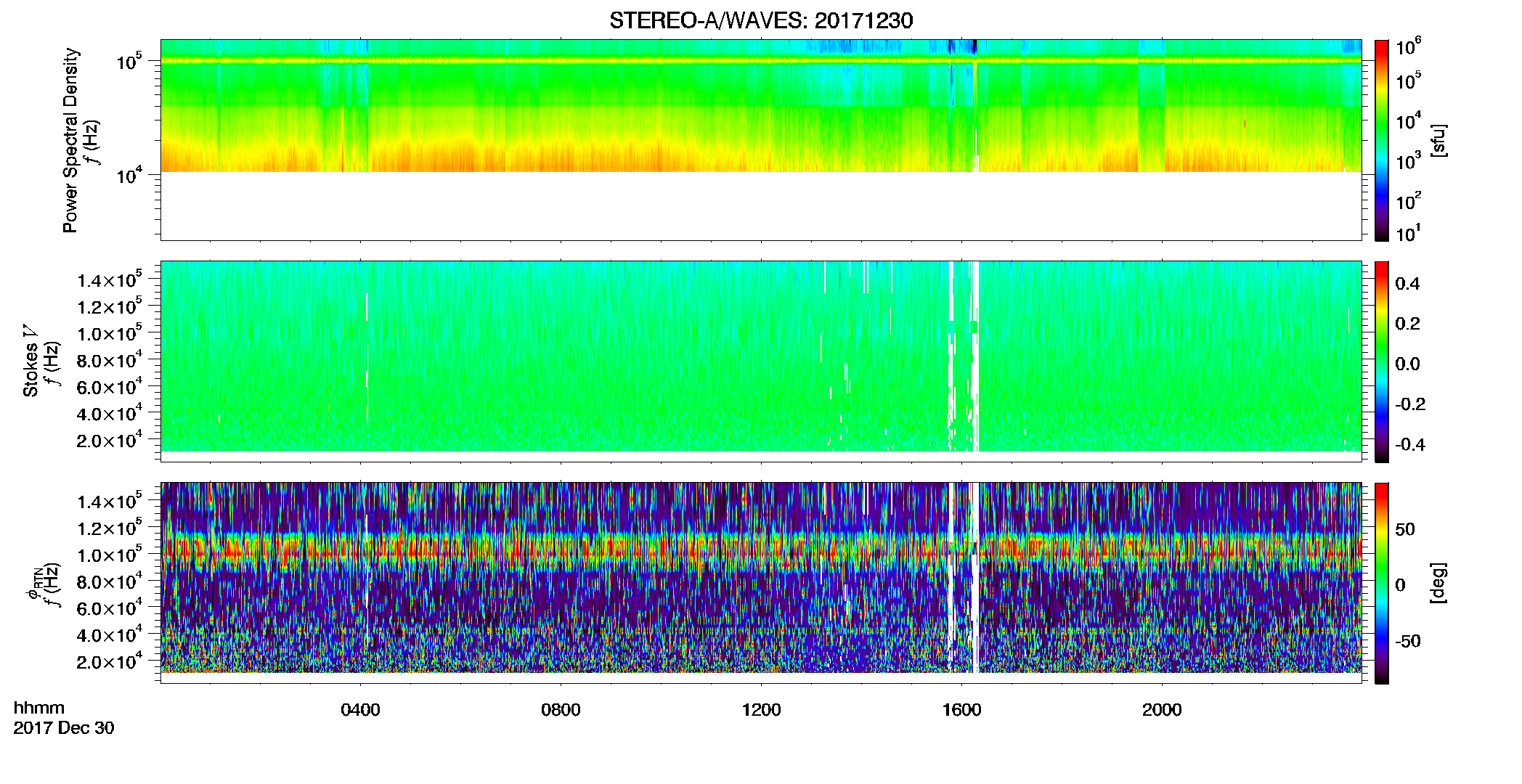
Task: Click the 0.4 value on Stokes colorbar
Action: pos(1407,284)
